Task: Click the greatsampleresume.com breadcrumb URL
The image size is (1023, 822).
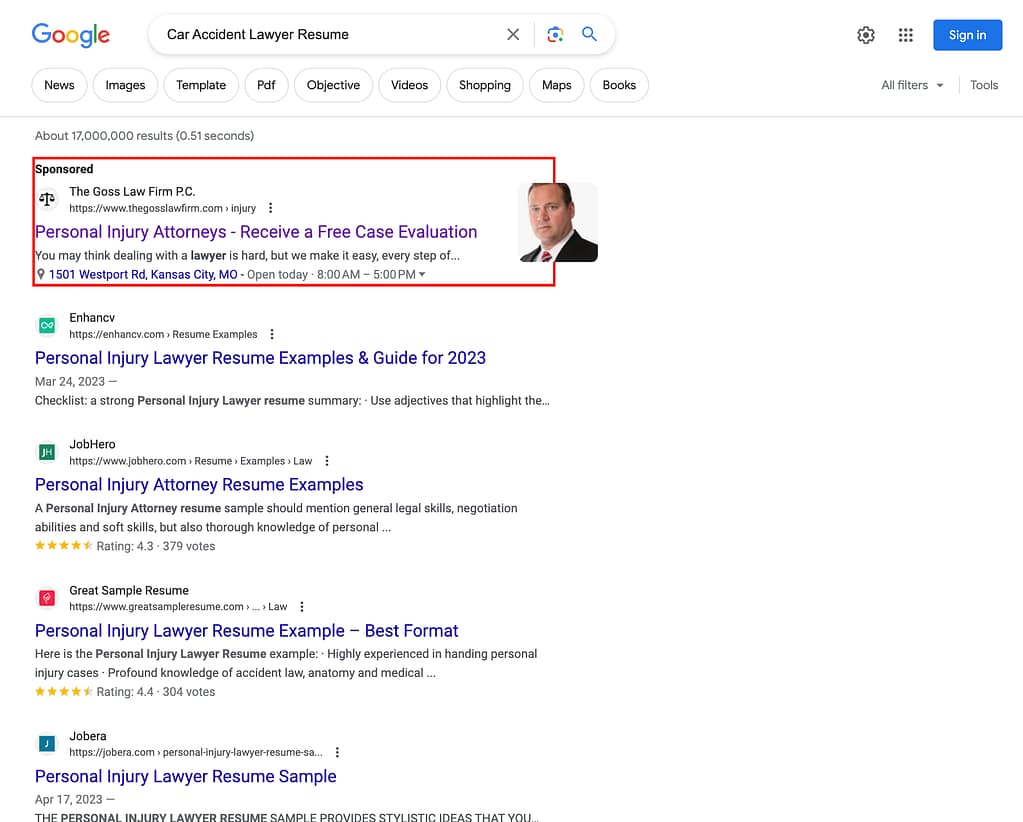Action: [178, 607]
